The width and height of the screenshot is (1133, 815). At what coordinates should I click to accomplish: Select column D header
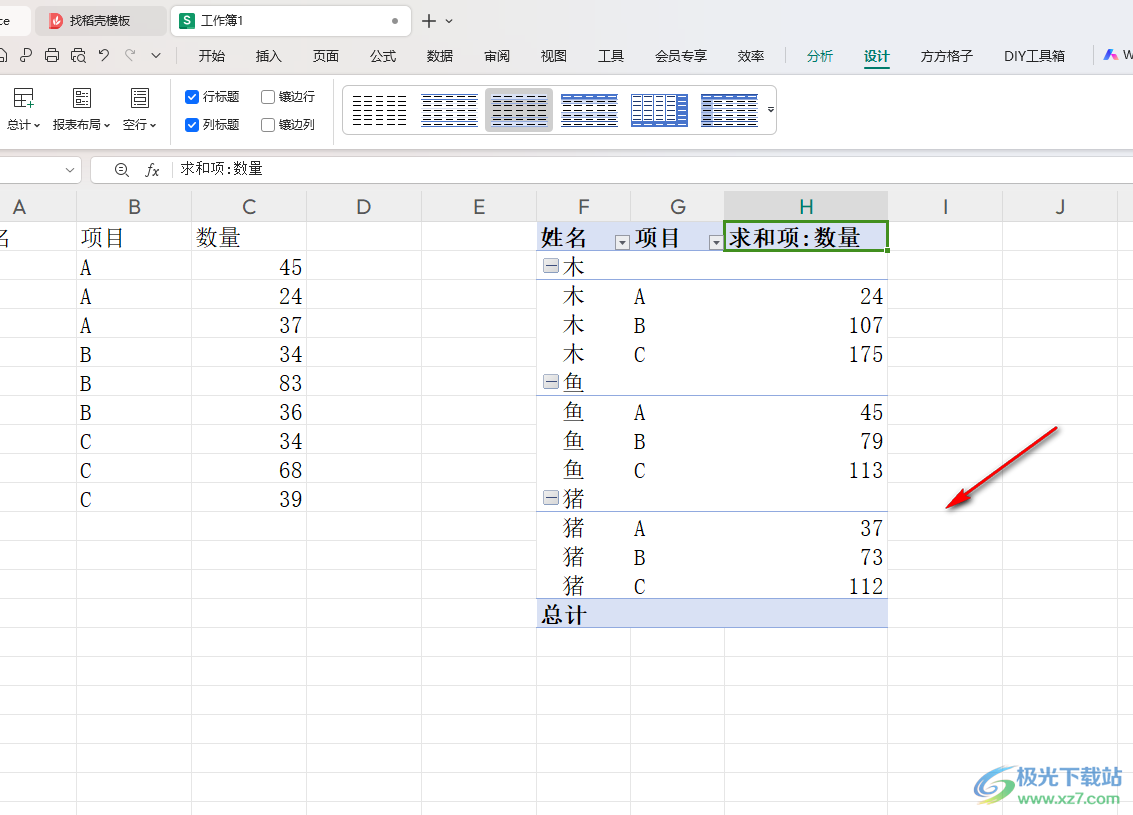tap(363, 207)
